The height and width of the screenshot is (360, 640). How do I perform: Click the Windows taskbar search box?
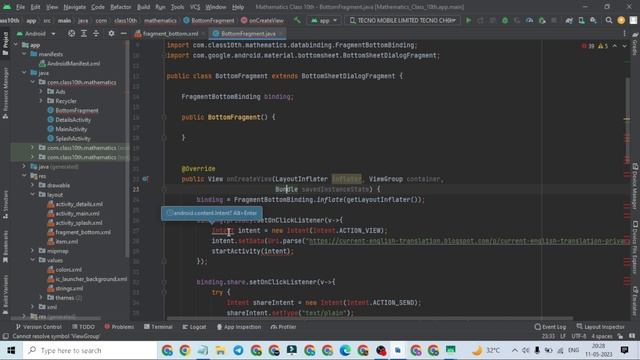coord(90,350)
